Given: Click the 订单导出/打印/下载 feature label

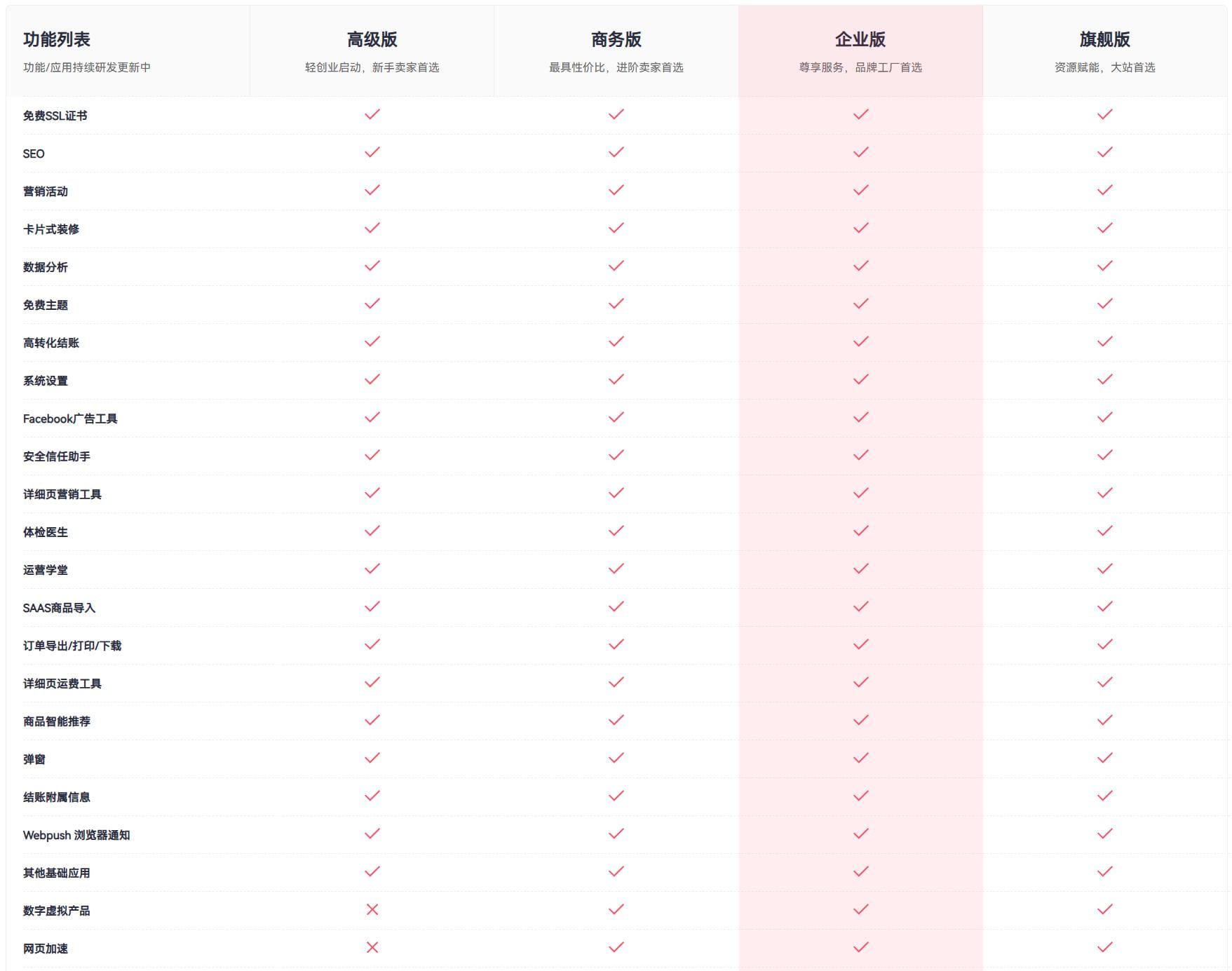Looking at the screenshot, I should coord(72,646).
